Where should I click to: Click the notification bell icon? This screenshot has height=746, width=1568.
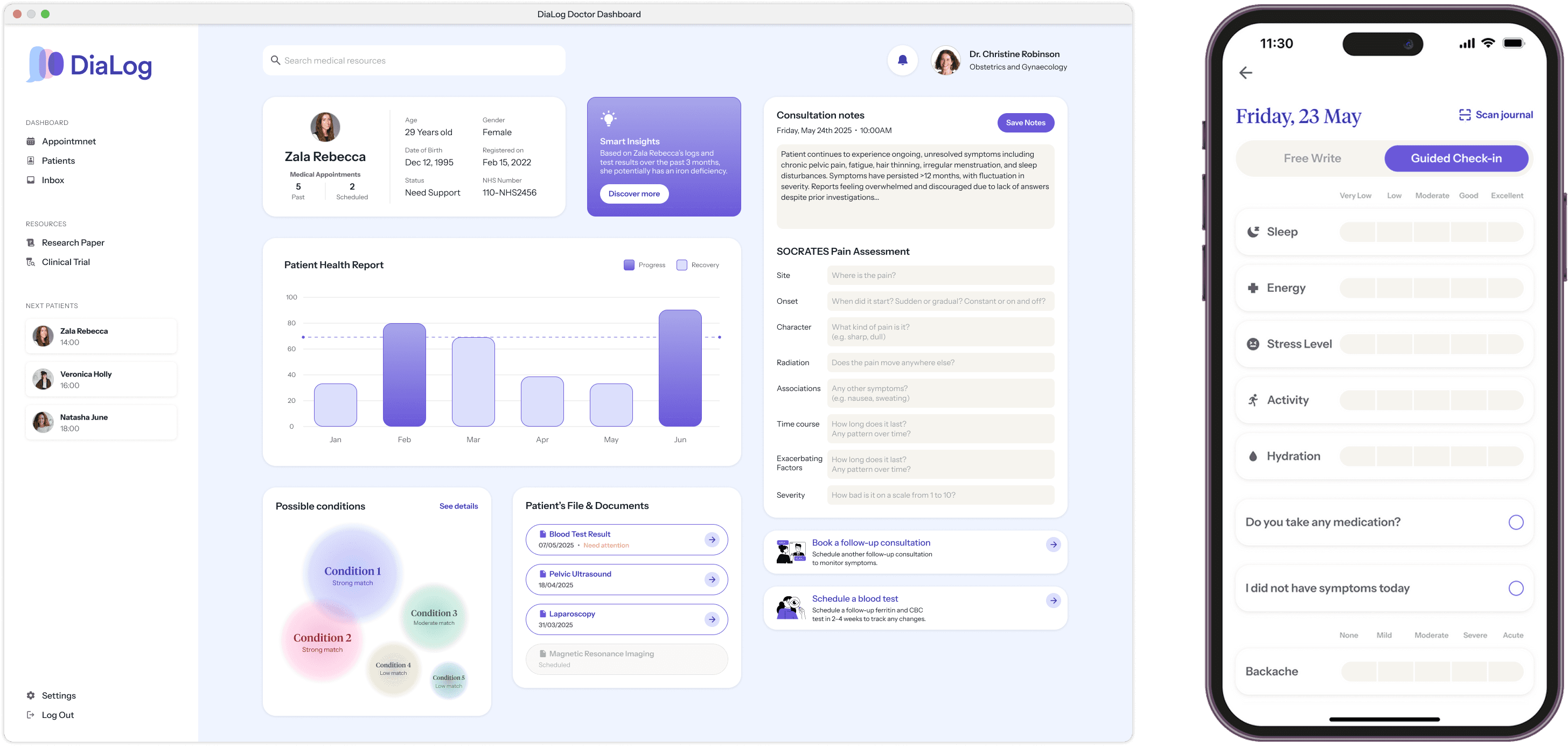(x=902, y=60)
